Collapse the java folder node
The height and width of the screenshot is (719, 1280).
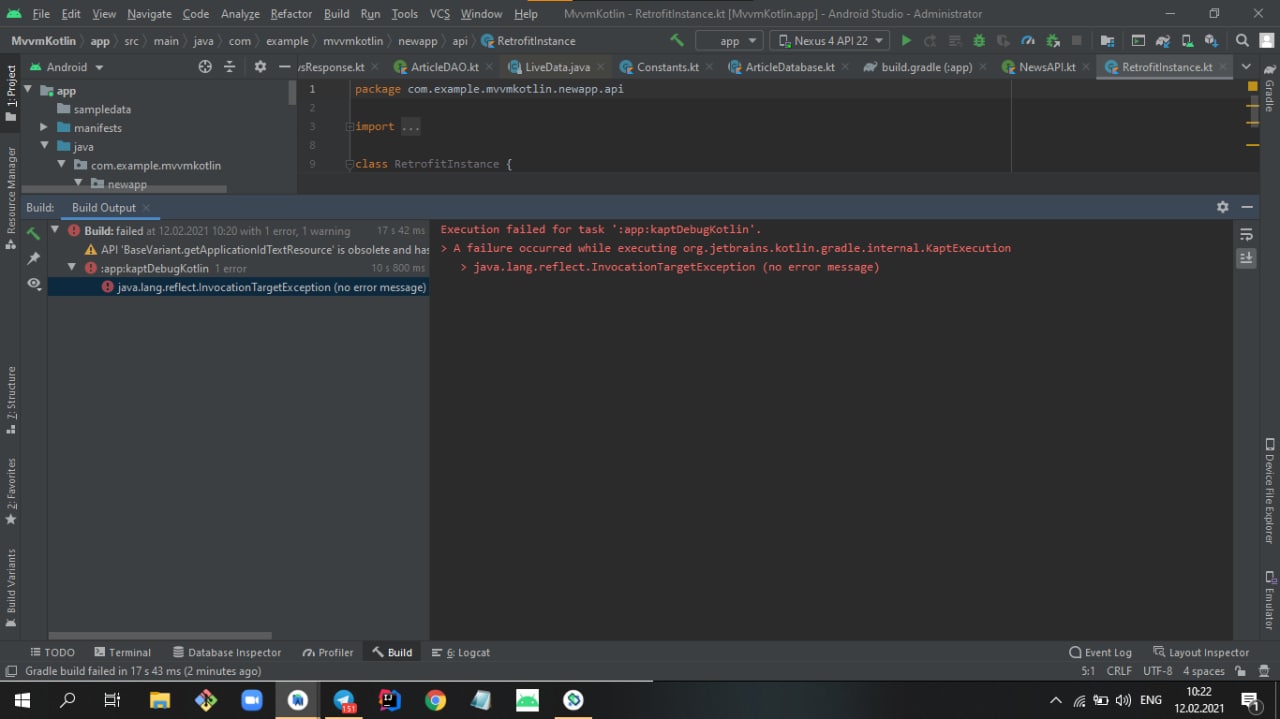pos(44,146)
